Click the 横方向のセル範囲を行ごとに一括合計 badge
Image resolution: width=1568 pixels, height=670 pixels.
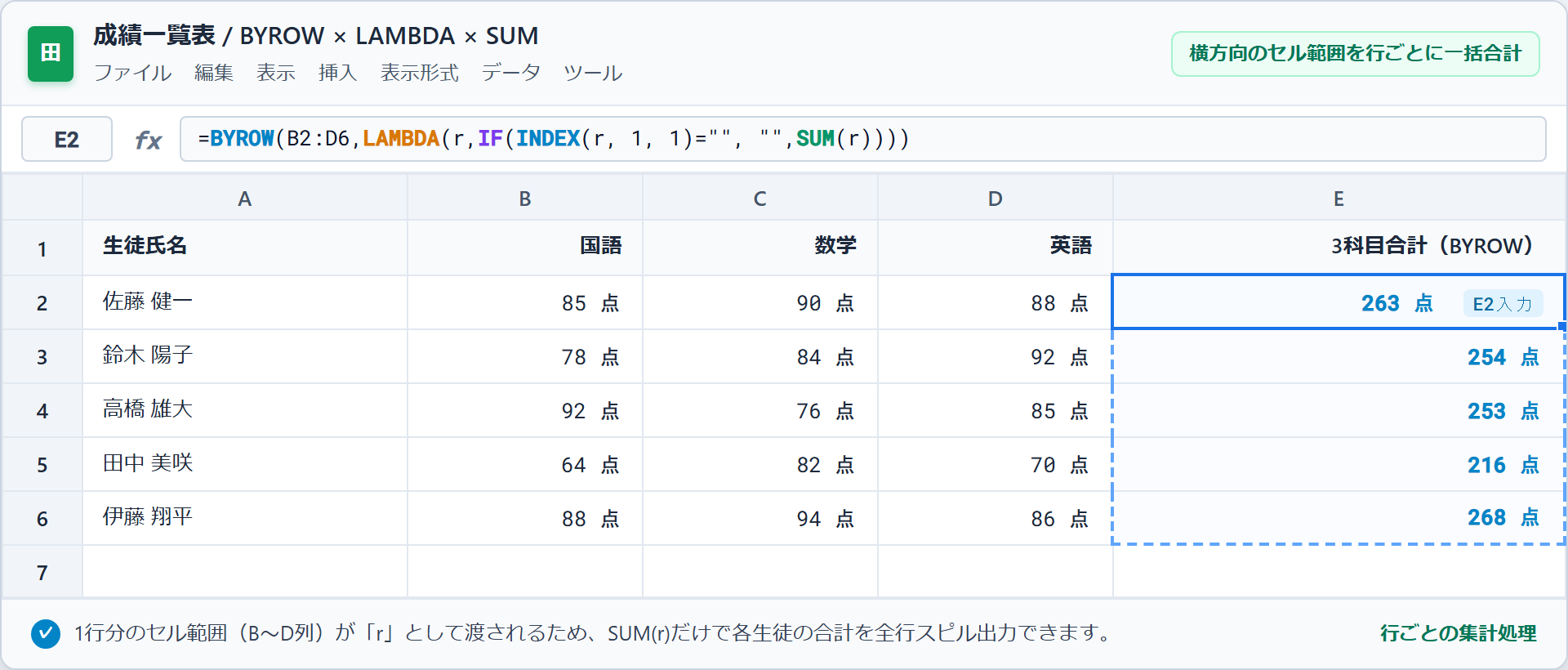(x=1355, y=54)
